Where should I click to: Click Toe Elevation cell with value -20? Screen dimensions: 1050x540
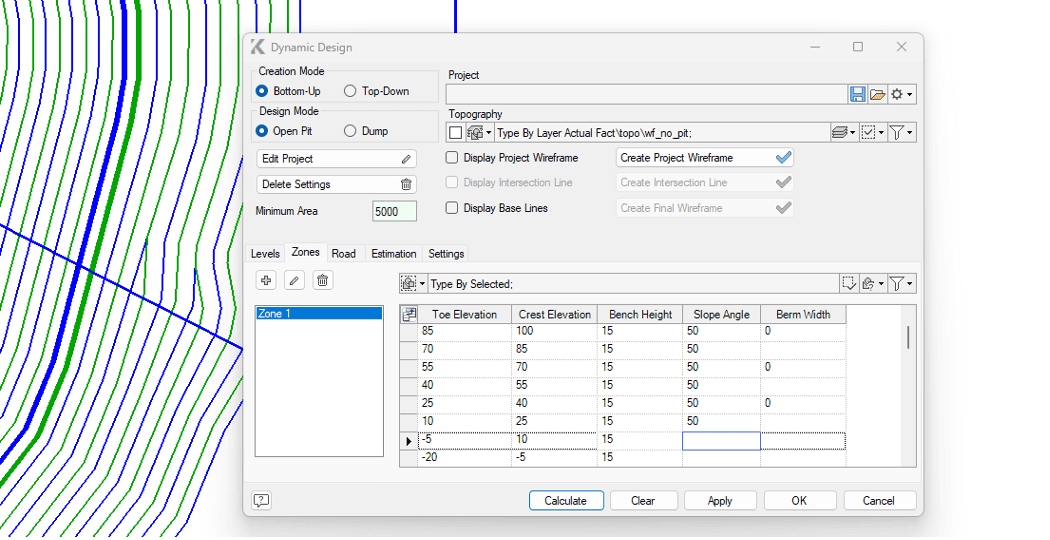click(x=464, y=458)
